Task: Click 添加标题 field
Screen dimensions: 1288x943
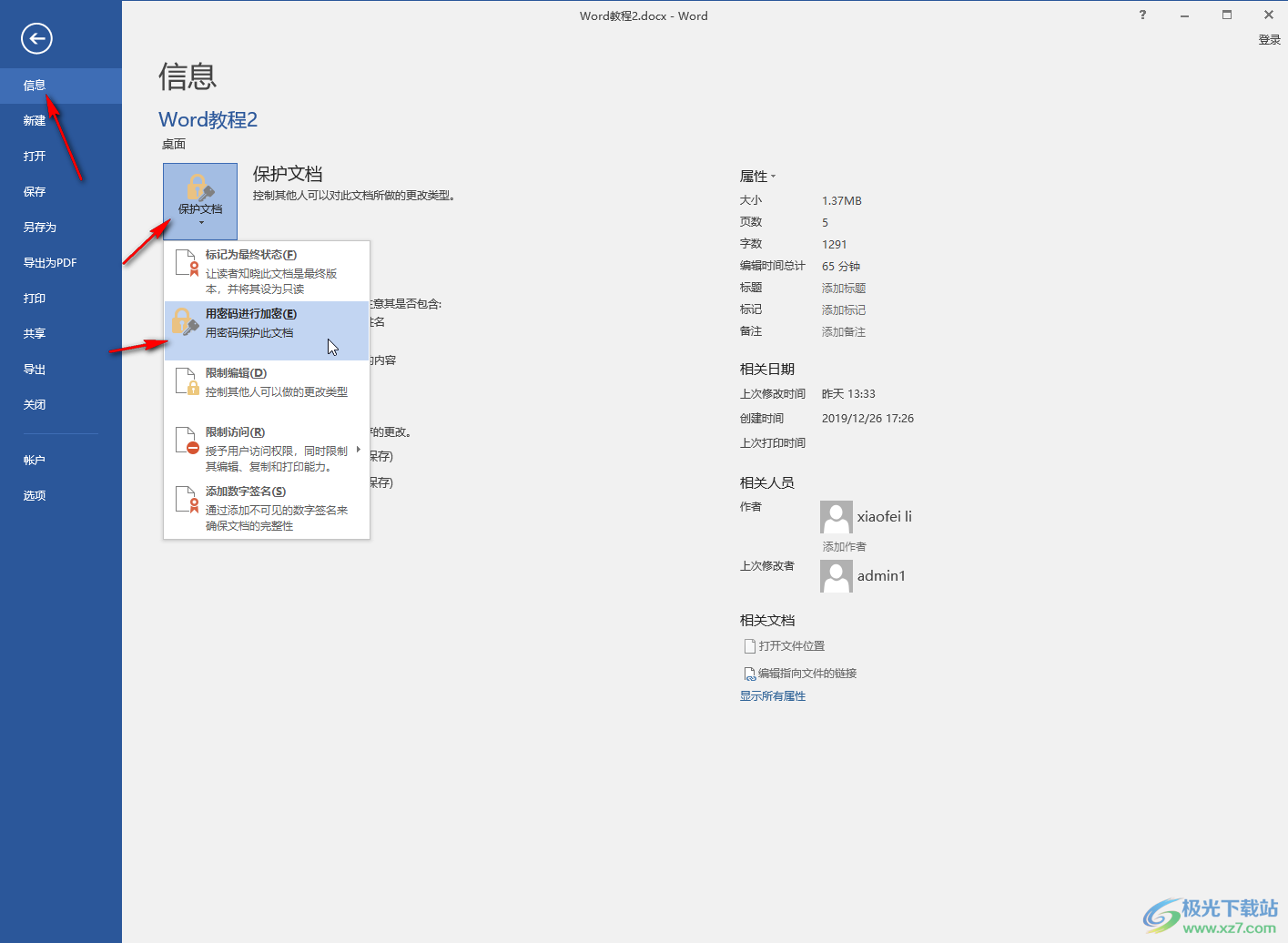Action: 844,289
